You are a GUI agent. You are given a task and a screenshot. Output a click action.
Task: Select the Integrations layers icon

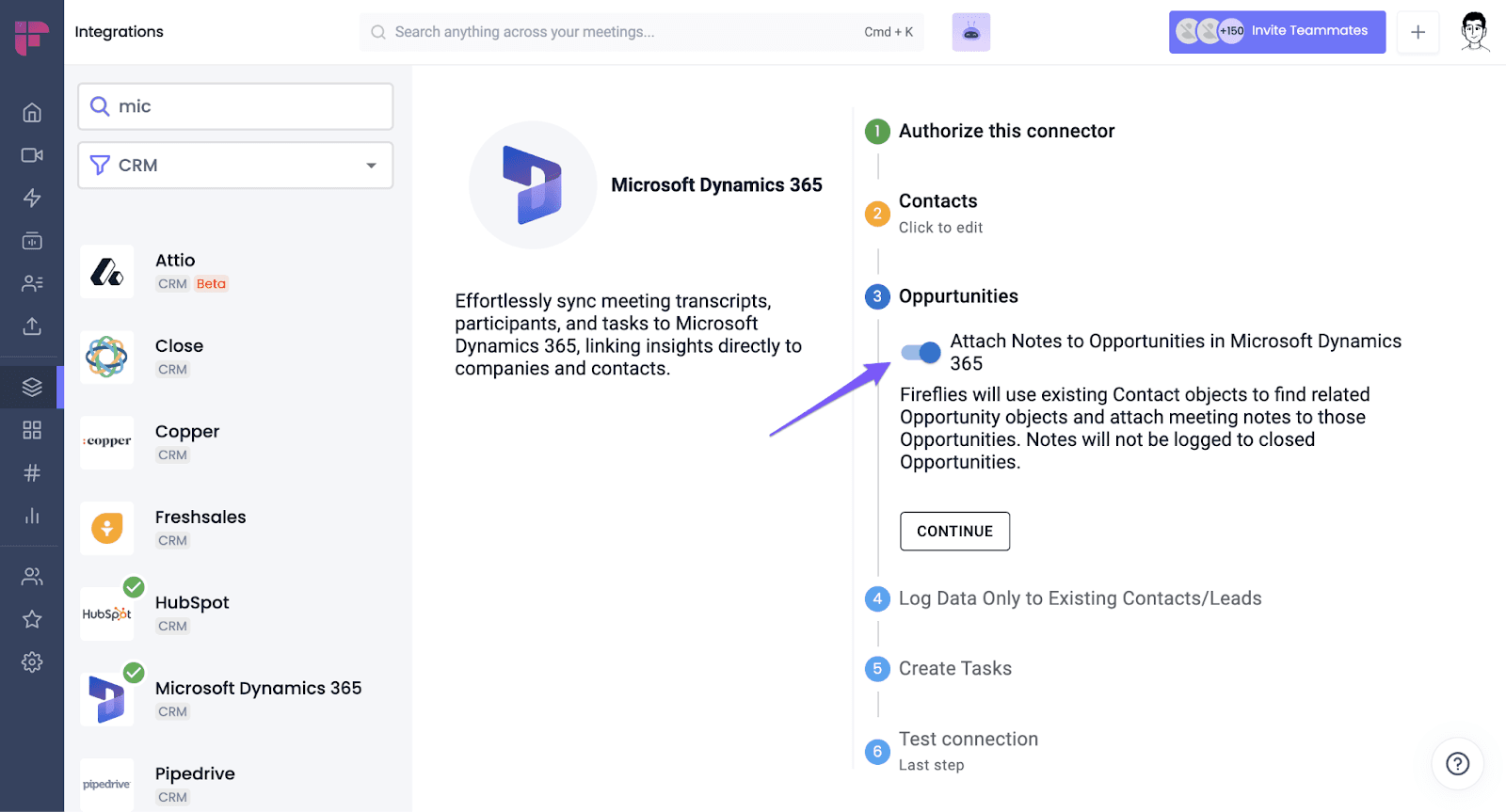[32, 387]
